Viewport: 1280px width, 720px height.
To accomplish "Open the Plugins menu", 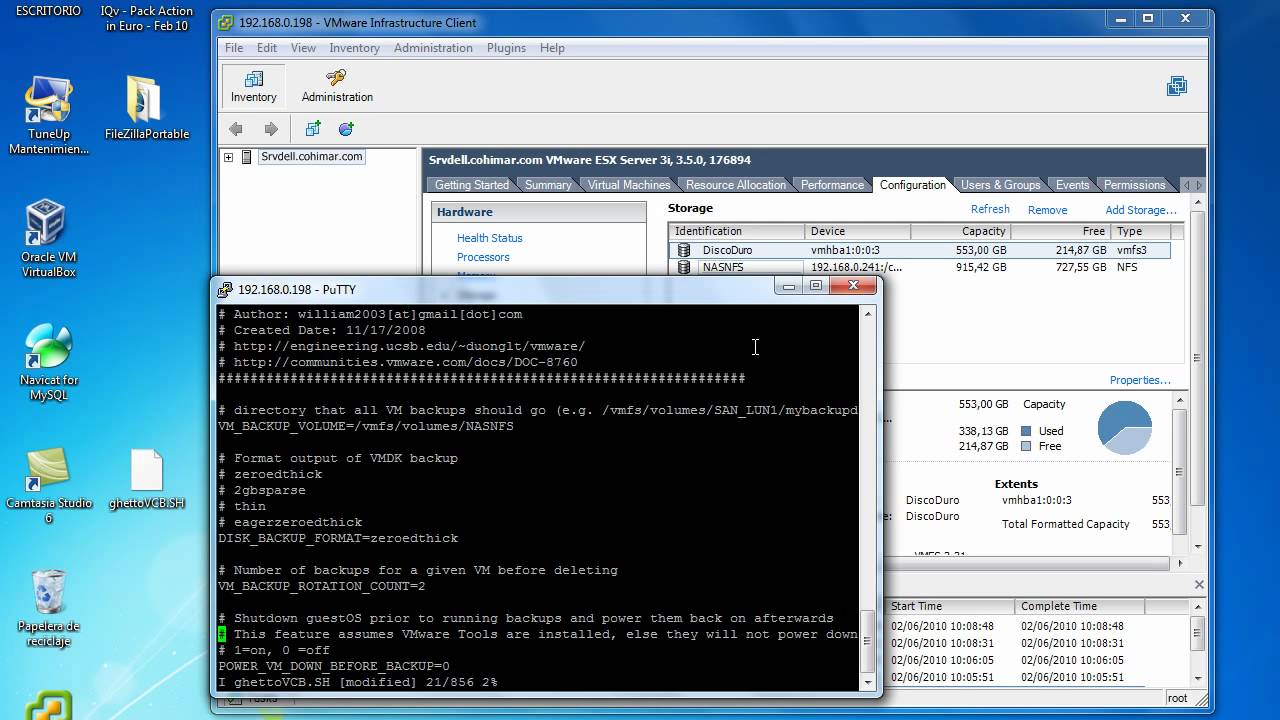I will coord(507,48).
